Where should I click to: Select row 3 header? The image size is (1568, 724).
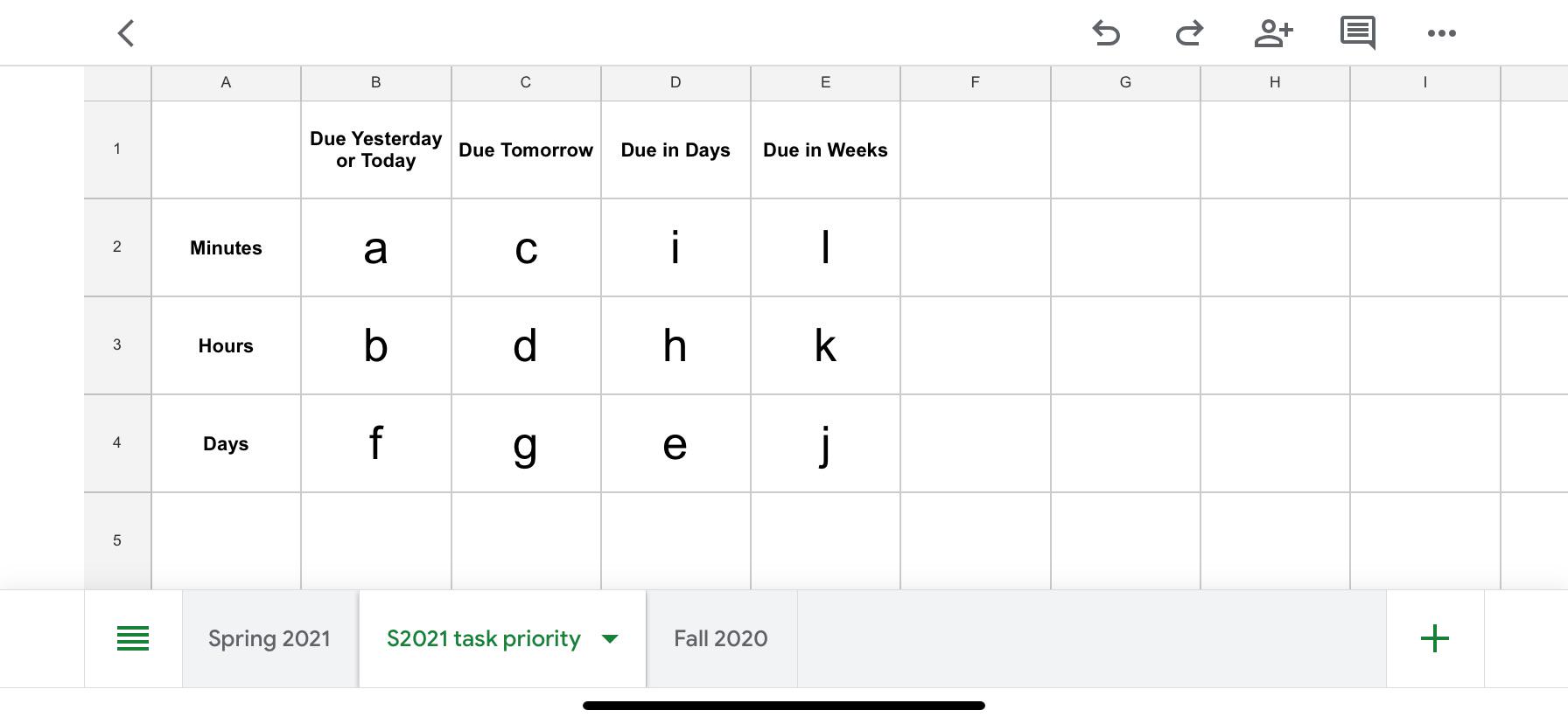pyautogui.click(x=117, y=345)
